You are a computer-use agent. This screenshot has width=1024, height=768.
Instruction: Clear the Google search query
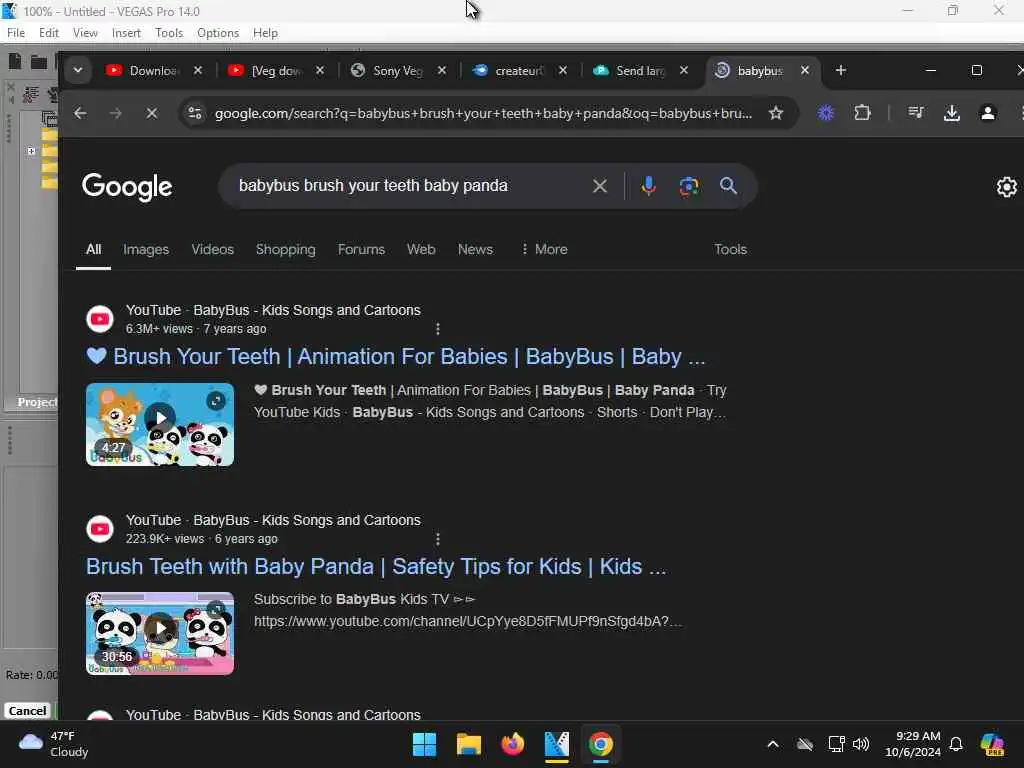tap(600, 186)
